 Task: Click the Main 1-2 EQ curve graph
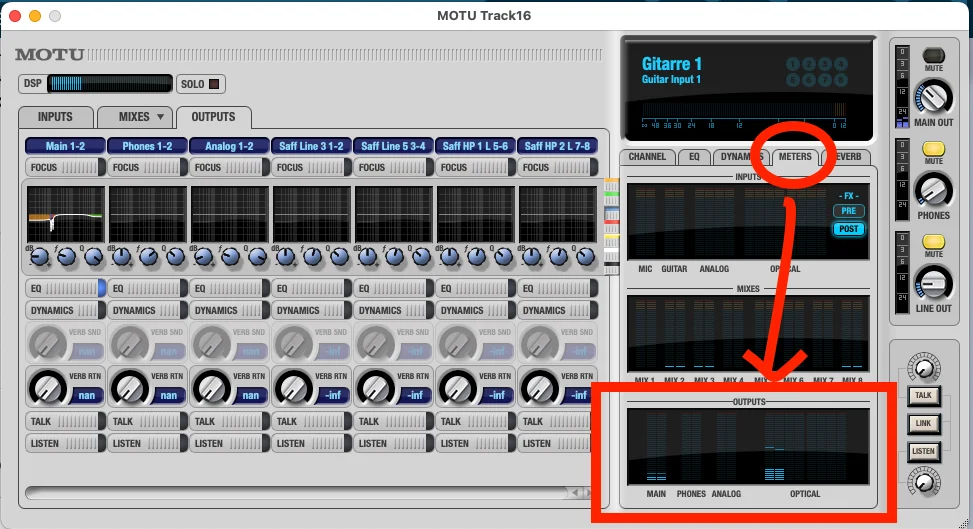click(65, 214)
